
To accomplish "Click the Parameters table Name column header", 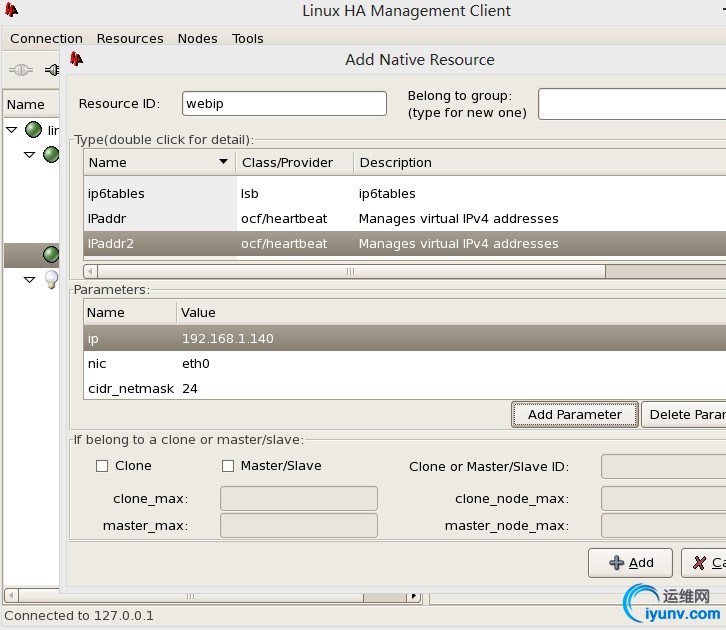I will pos(130,312).
